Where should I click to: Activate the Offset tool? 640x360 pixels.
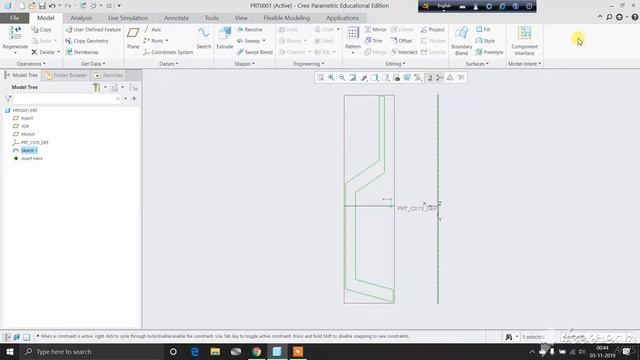401,40
